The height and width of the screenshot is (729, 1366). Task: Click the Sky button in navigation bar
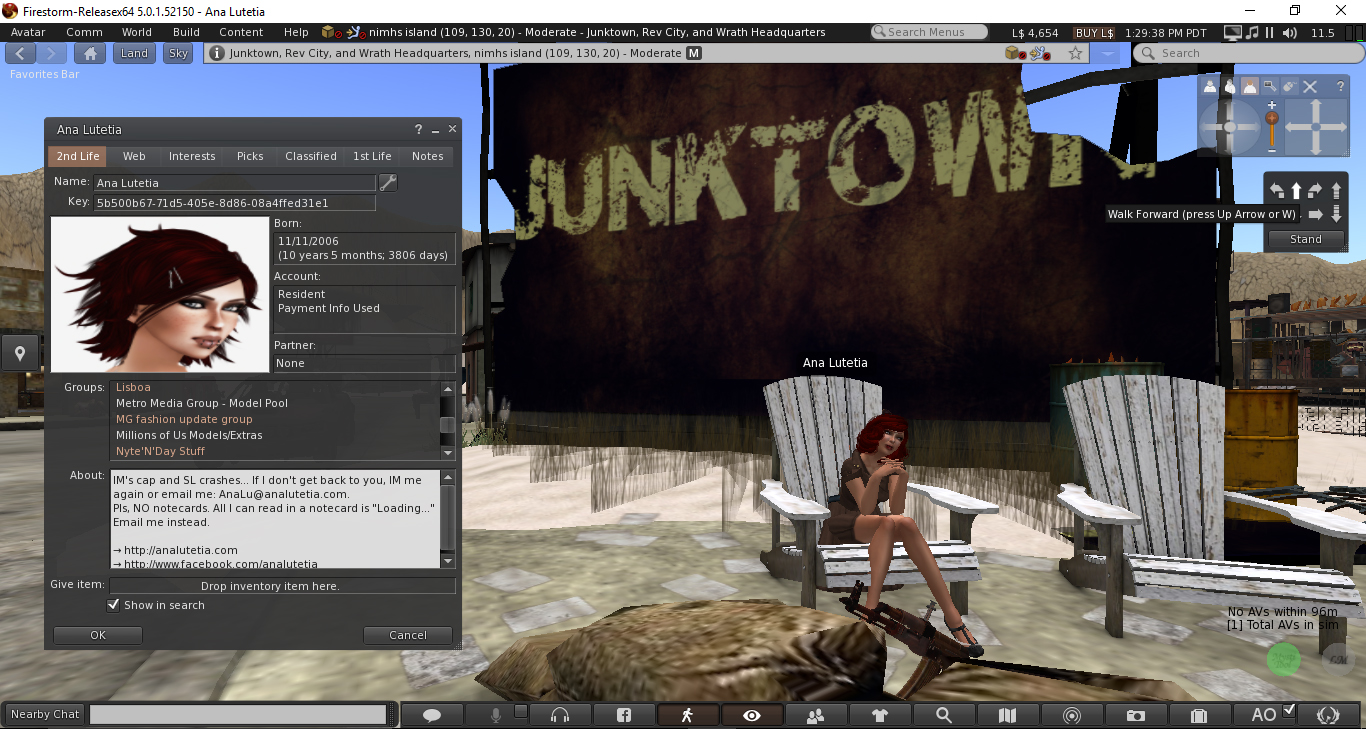(x=178, y=53)
